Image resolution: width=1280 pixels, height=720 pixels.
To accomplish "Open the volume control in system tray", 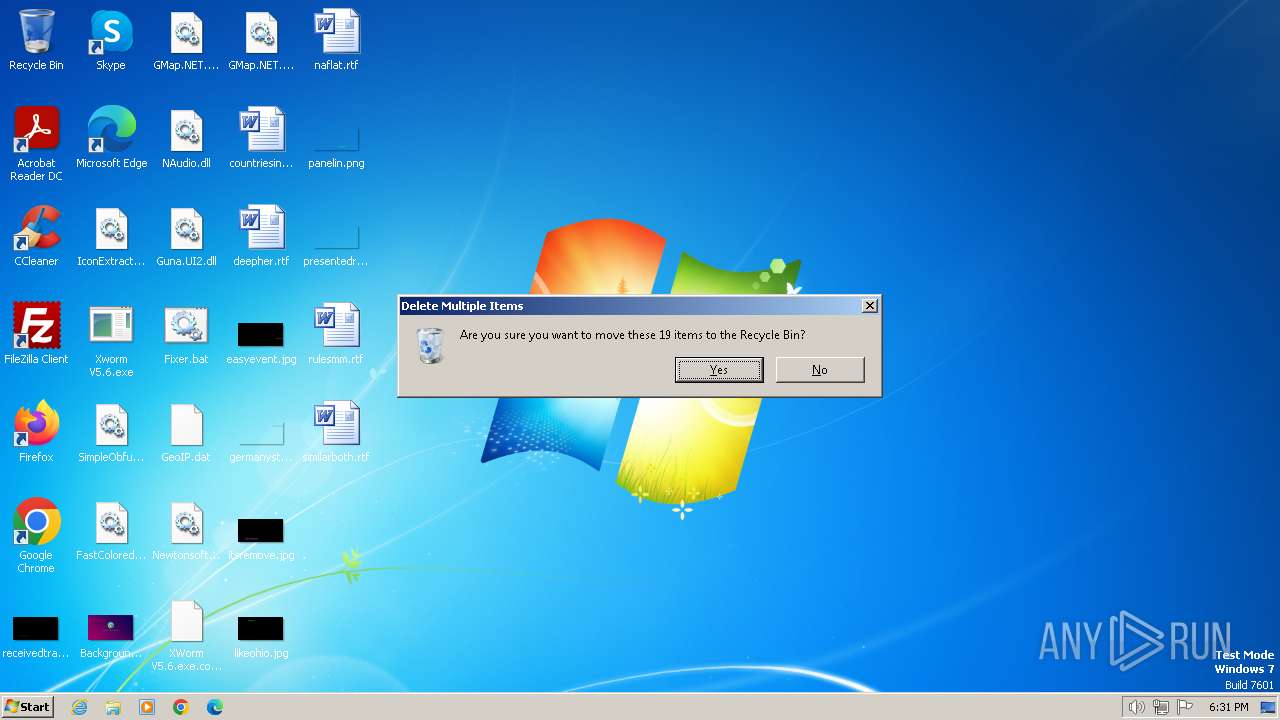I will point(1136,707).
